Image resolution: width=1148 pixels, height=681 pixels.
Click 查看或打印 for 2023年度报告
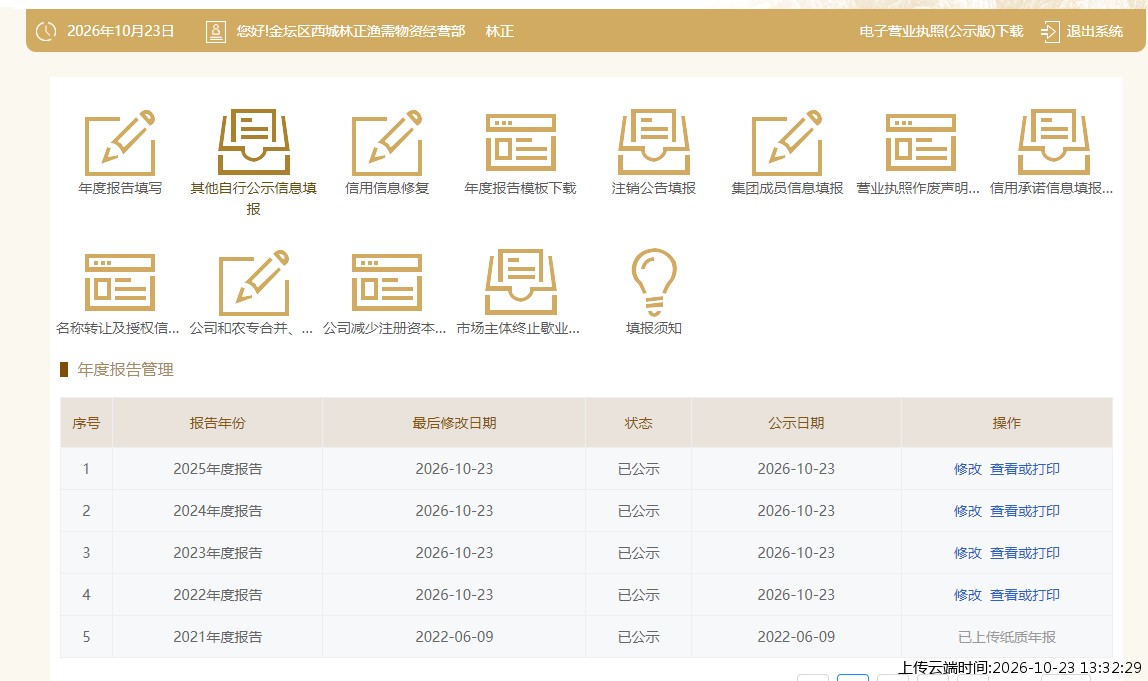1025,553
